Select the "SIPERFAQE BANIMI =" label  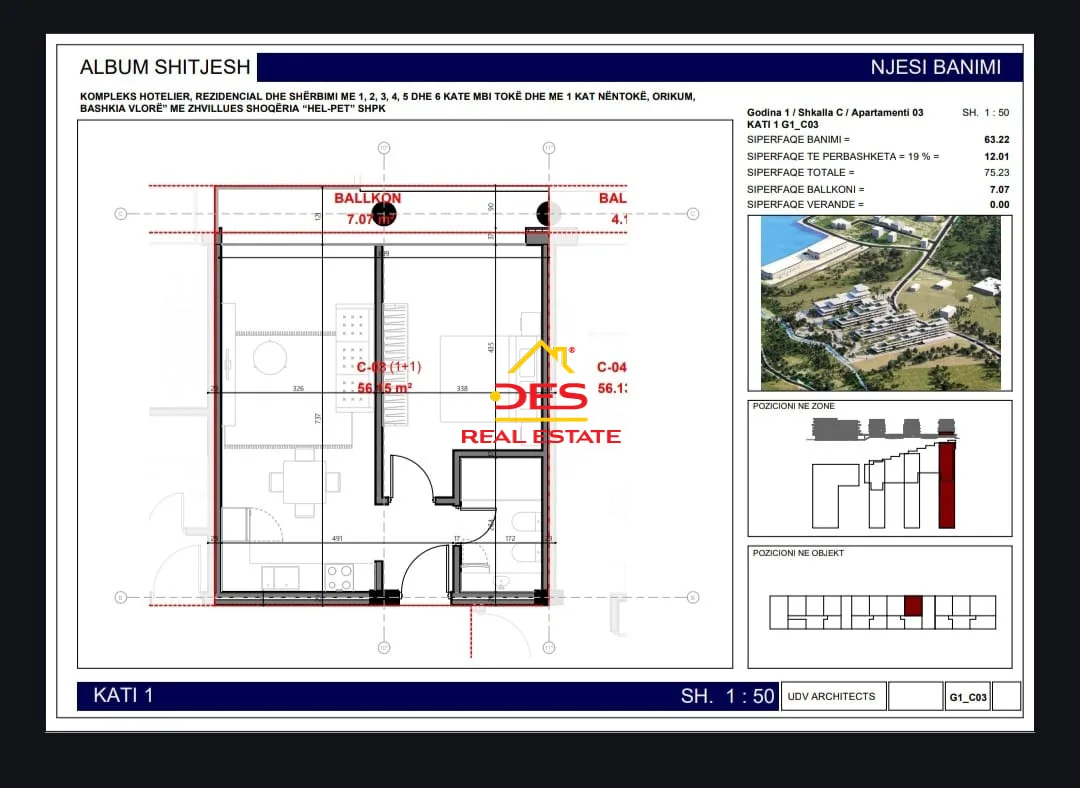[798, 139]
